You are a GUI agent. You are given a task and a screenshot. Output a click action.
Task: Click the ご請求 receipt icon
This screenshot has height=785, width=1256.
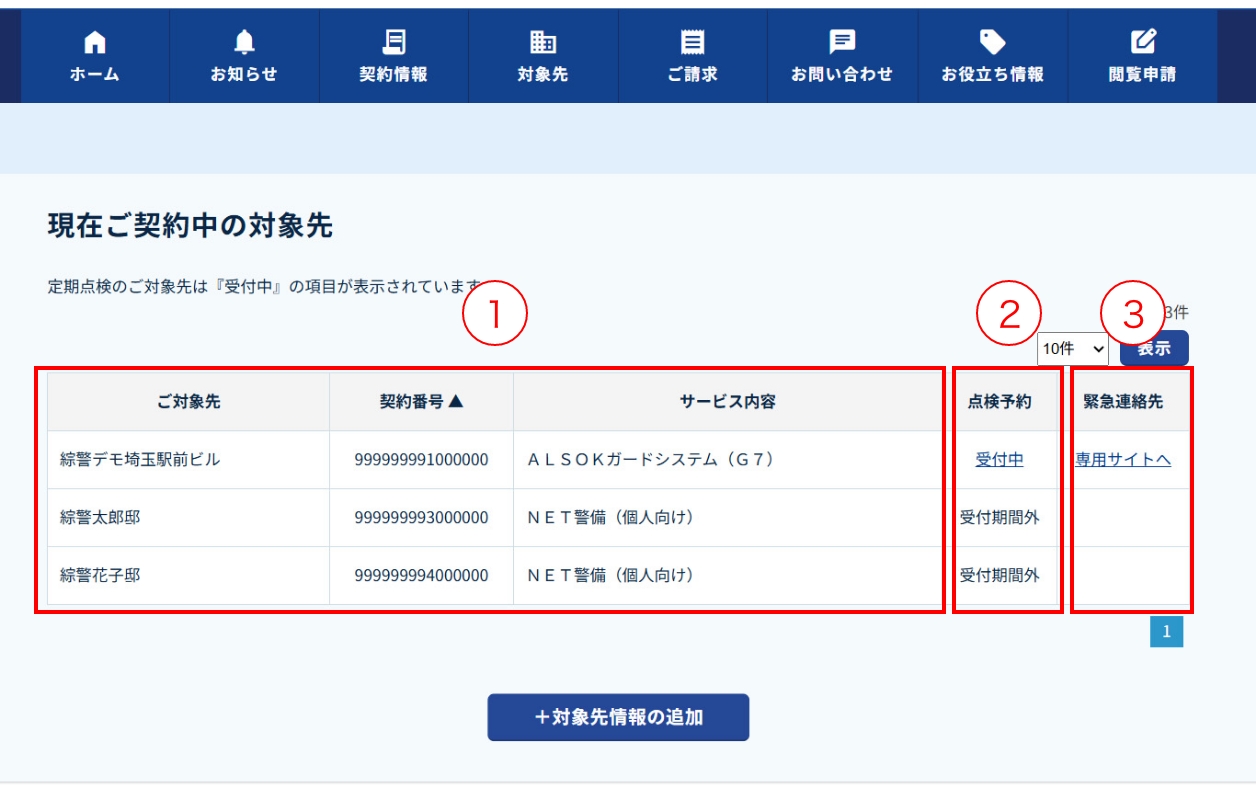tap(693, 42)
